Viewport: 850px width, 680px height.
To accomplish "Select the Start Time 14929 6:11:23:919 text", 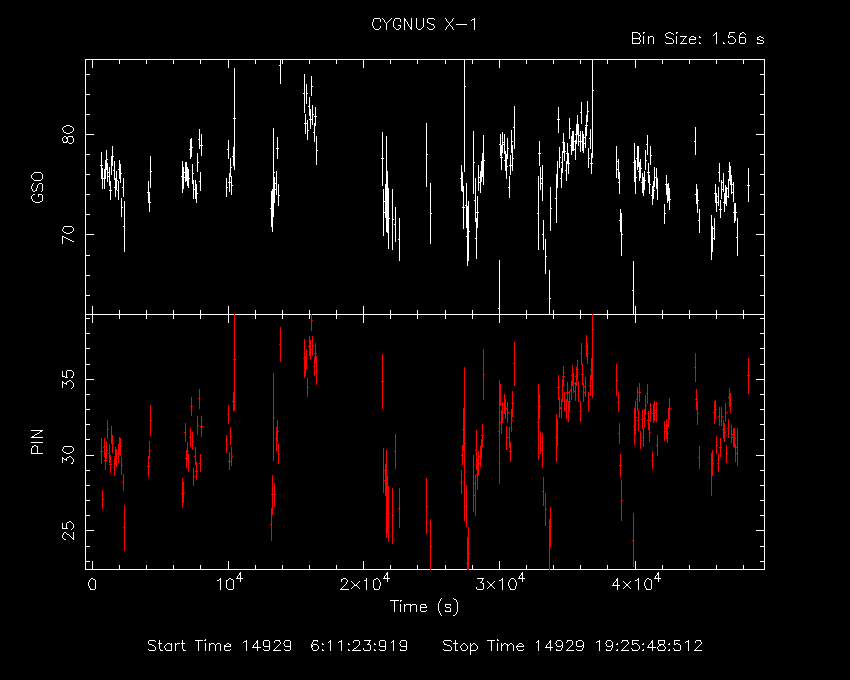I will 278,646.
